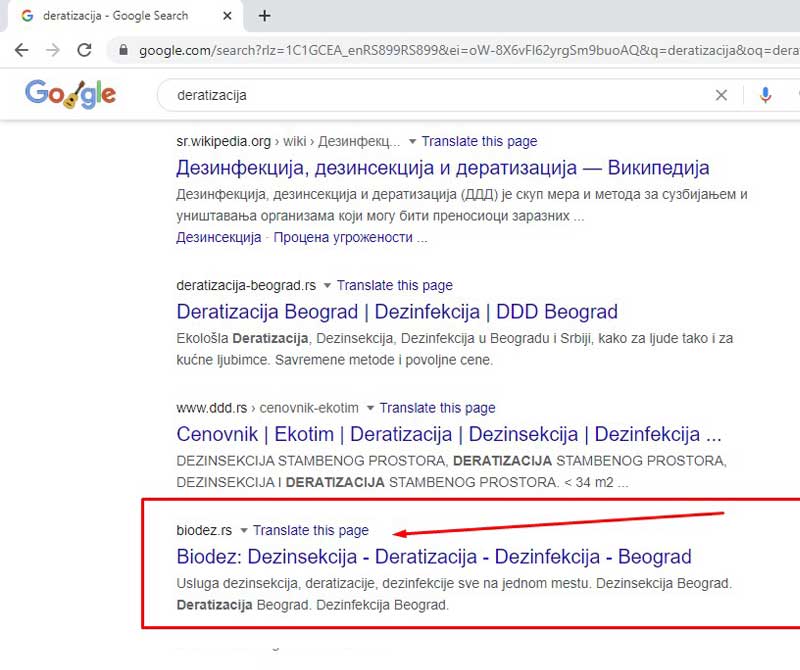
Task: Start voice search with the microphone icon
Action: tap(765, 95)
